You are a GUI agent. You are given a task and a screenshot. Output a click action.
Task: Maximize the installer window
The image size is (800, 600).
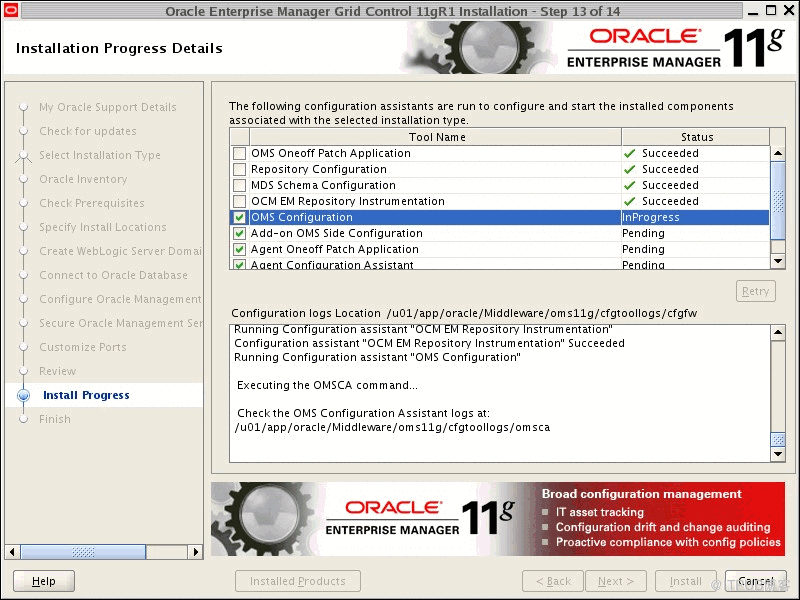tap(771, 10)
